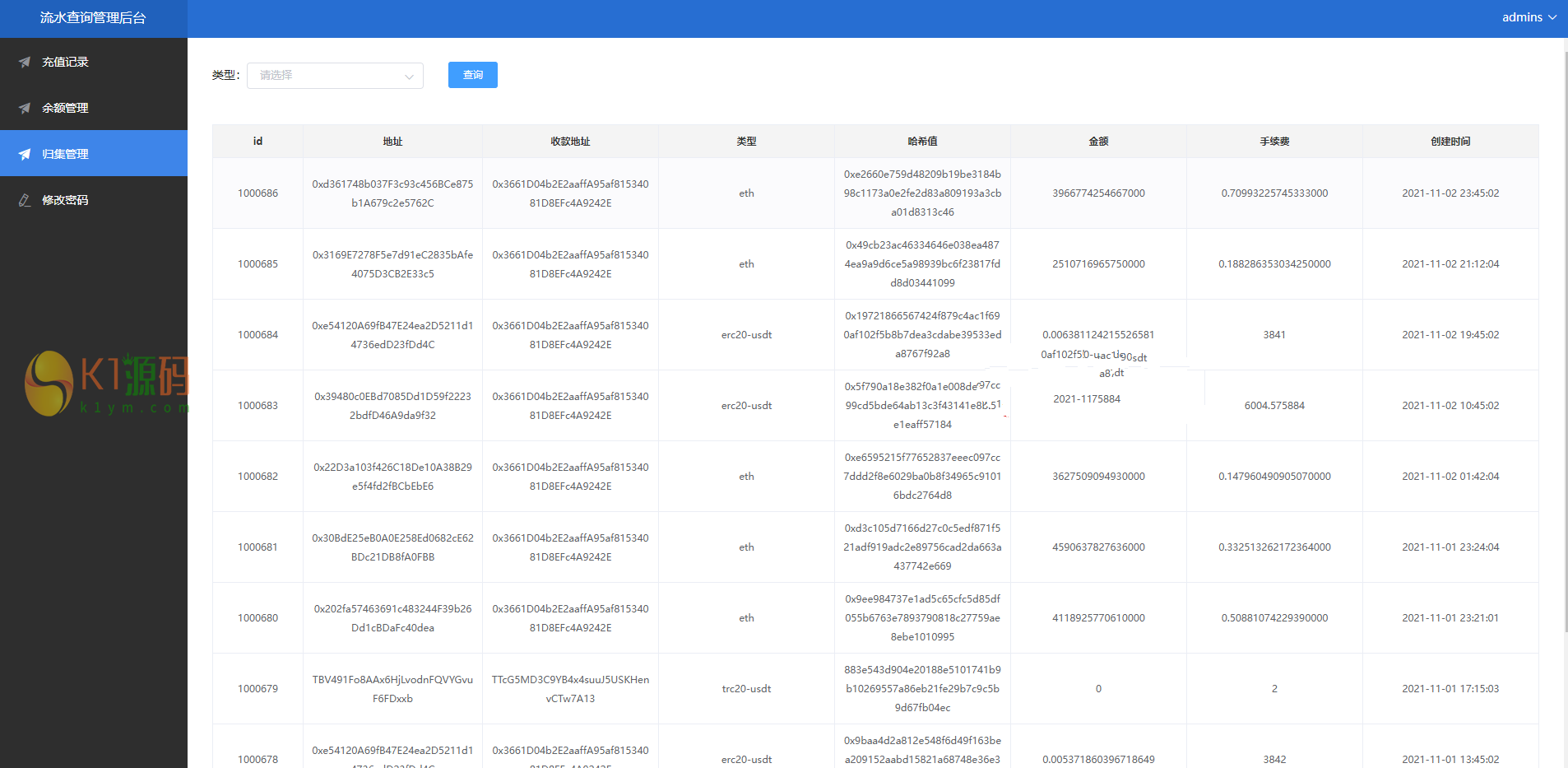Click the trc20-usdt type cell
Viewport: 1568px width, 768px height.
click(746, 689)
